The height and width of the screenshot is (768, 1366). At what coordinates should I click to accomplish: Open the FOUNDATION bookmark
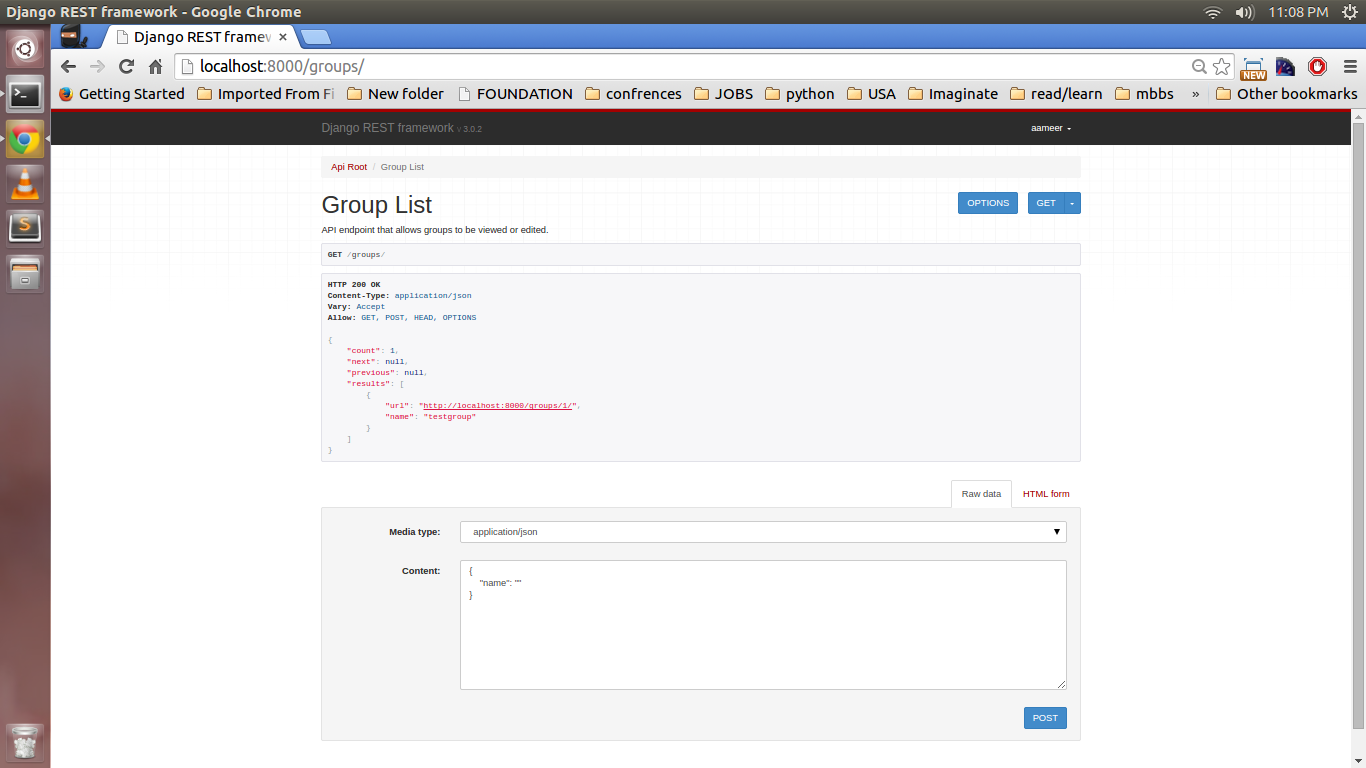point(515,94)
